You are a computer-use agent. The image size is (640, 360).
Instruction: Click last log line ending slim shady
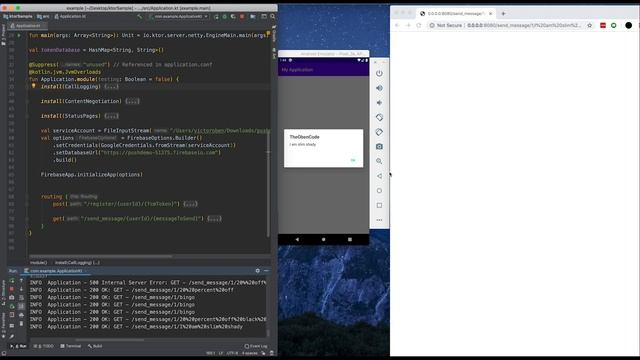[136, 327]
